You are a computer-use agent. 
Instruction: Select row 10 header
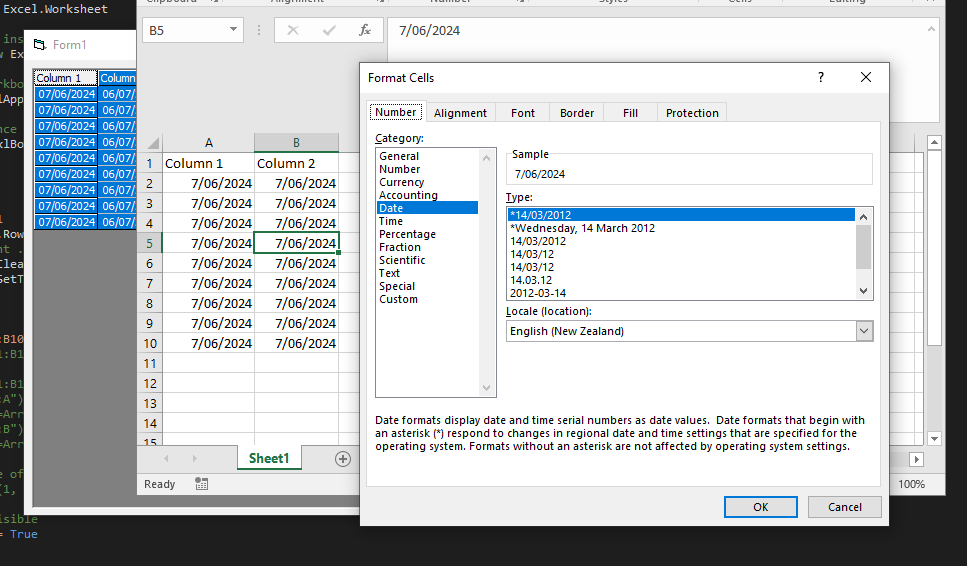pyautogui.click(x=149, y=343)
